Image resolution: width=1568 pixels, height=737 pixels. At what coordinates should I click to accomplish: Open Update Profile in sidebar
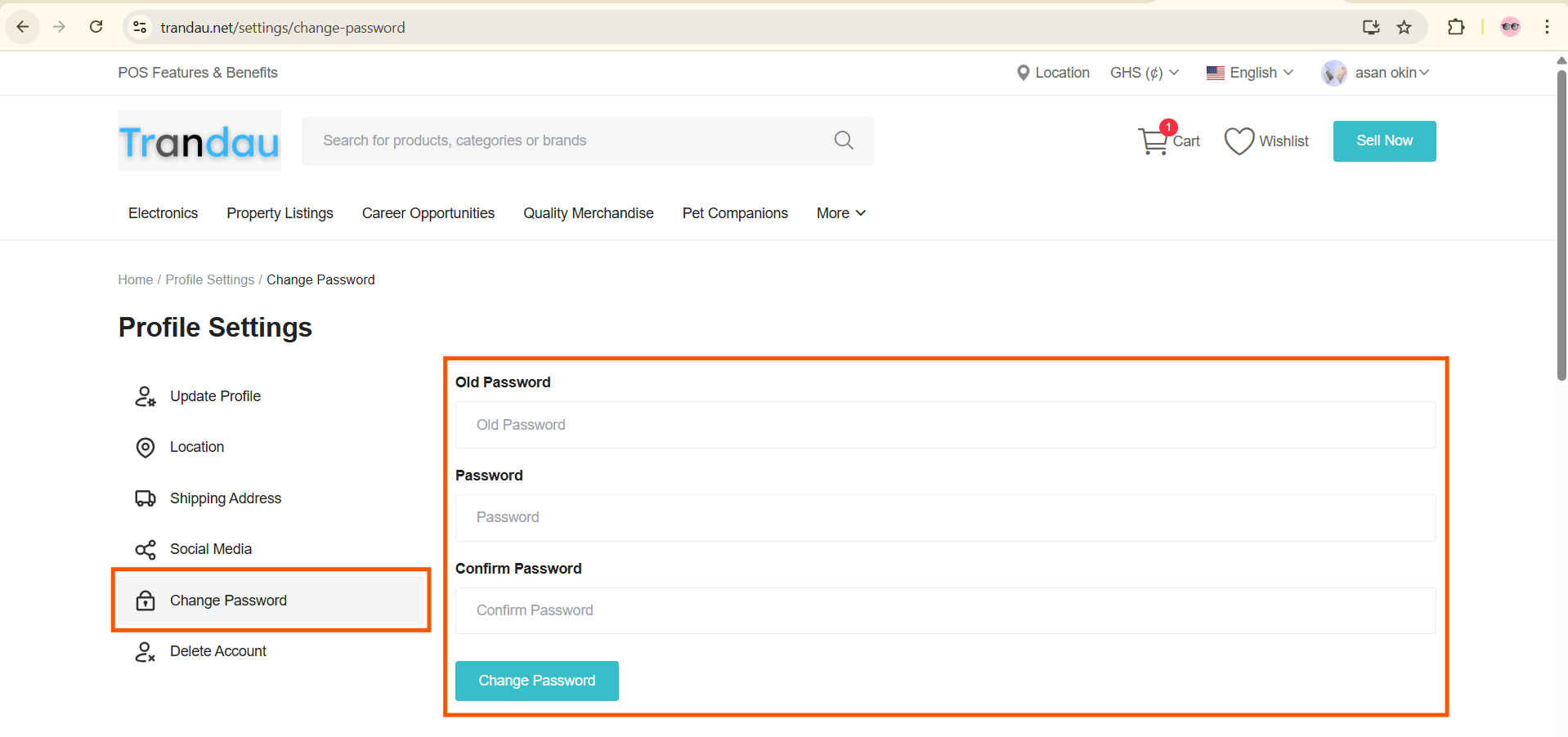pos(215,396)
